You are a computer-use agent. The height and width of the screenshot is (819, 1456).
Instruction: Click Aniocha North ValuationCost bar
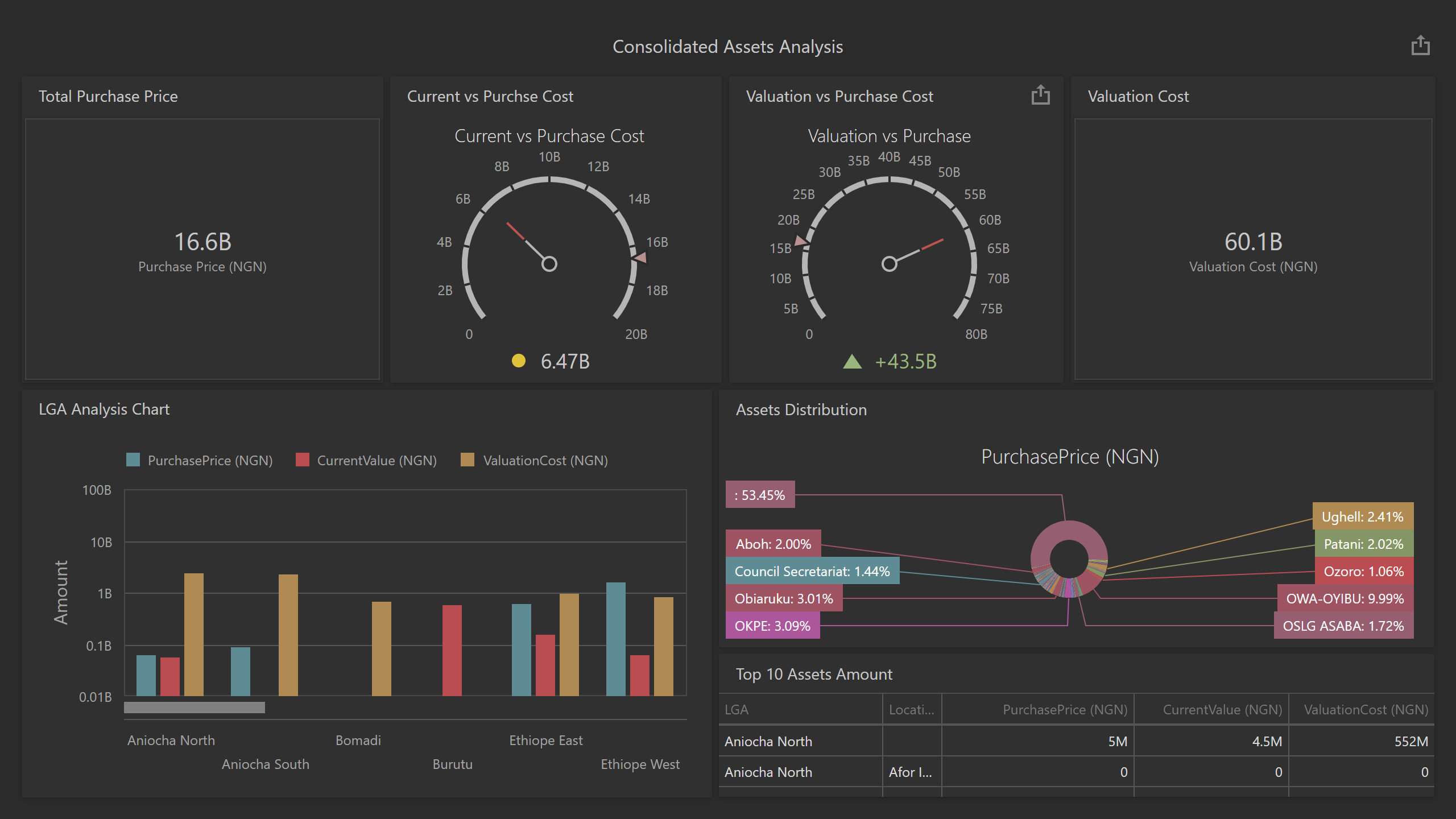[194, 634]
